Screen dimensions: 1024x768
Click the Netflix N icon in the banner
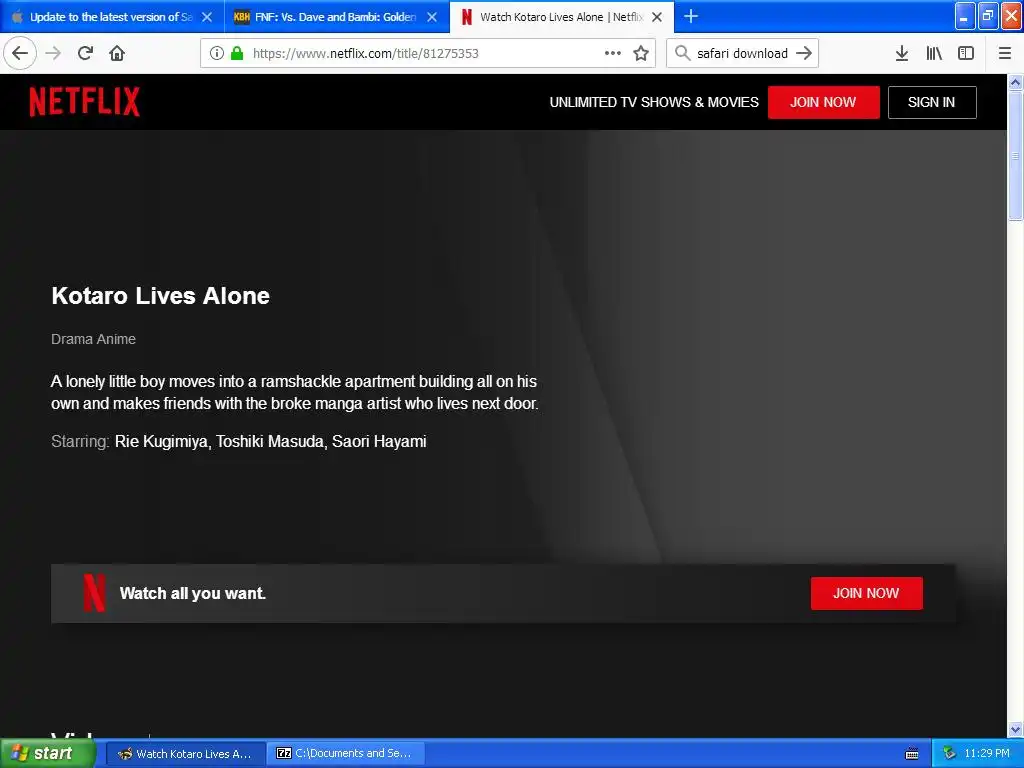click(94, 592)
